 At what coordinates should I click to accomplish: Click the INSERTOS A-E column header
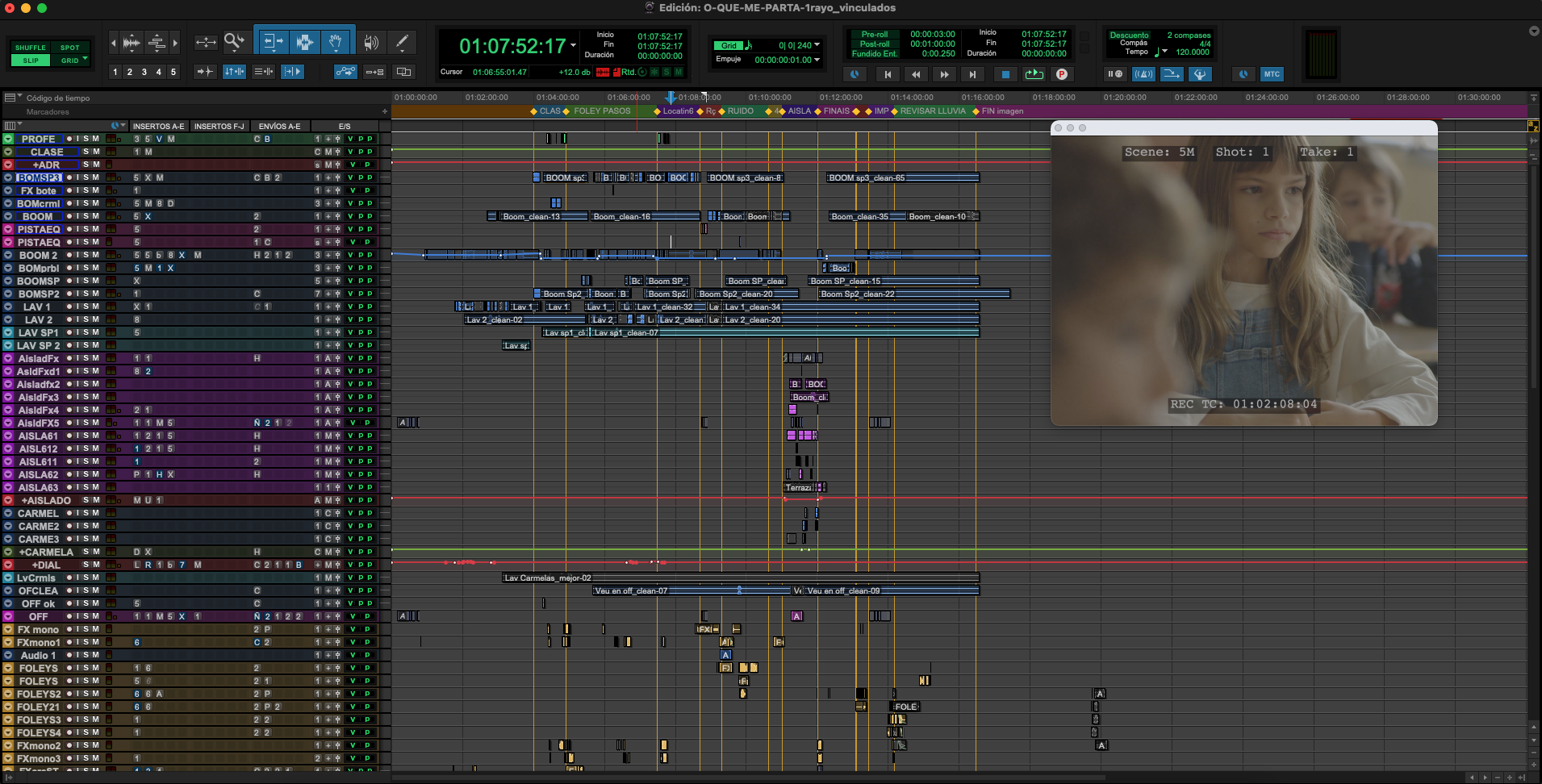158,127
